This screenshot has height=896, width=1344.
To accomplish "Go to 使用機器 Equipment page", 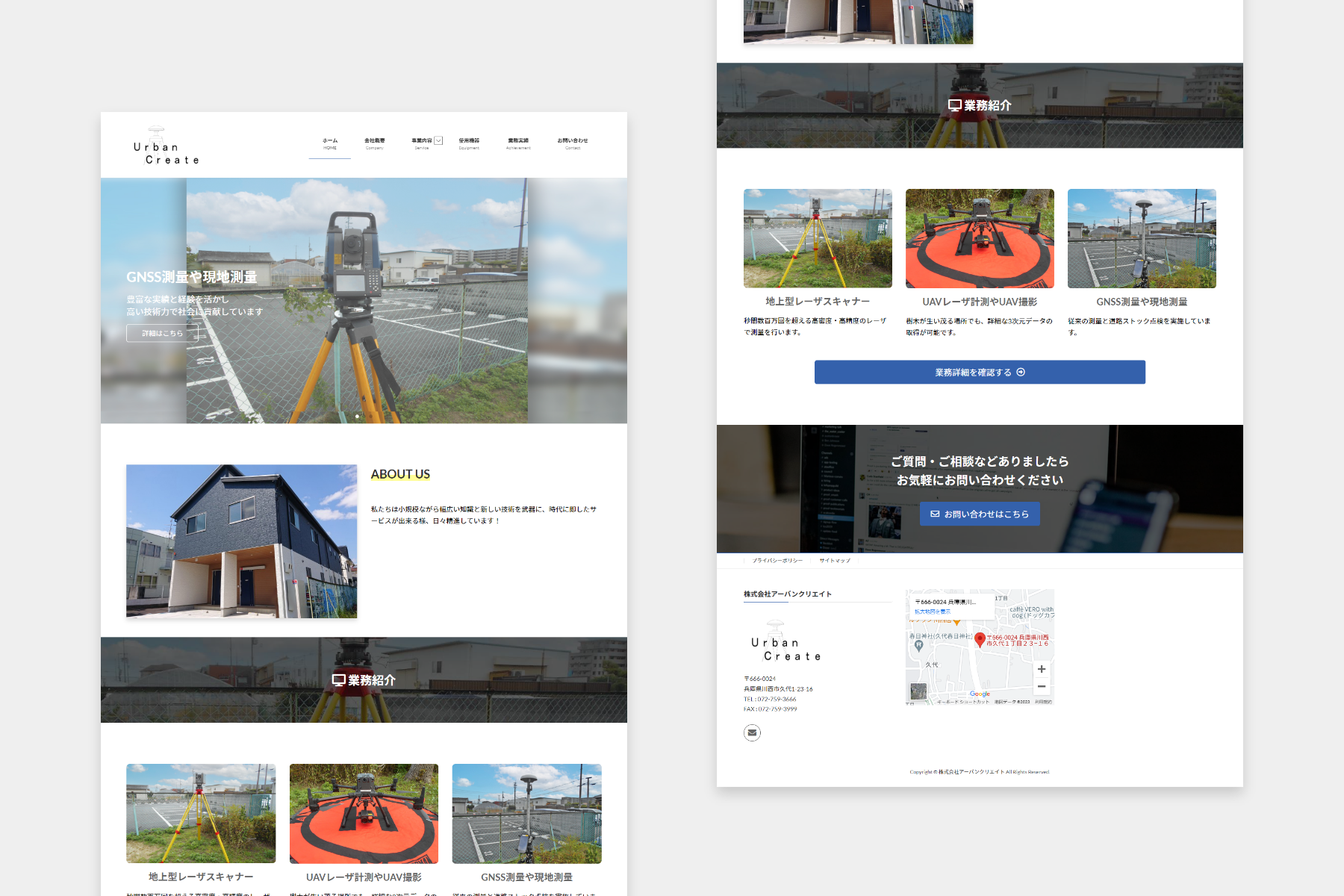I will click(469, 143).
